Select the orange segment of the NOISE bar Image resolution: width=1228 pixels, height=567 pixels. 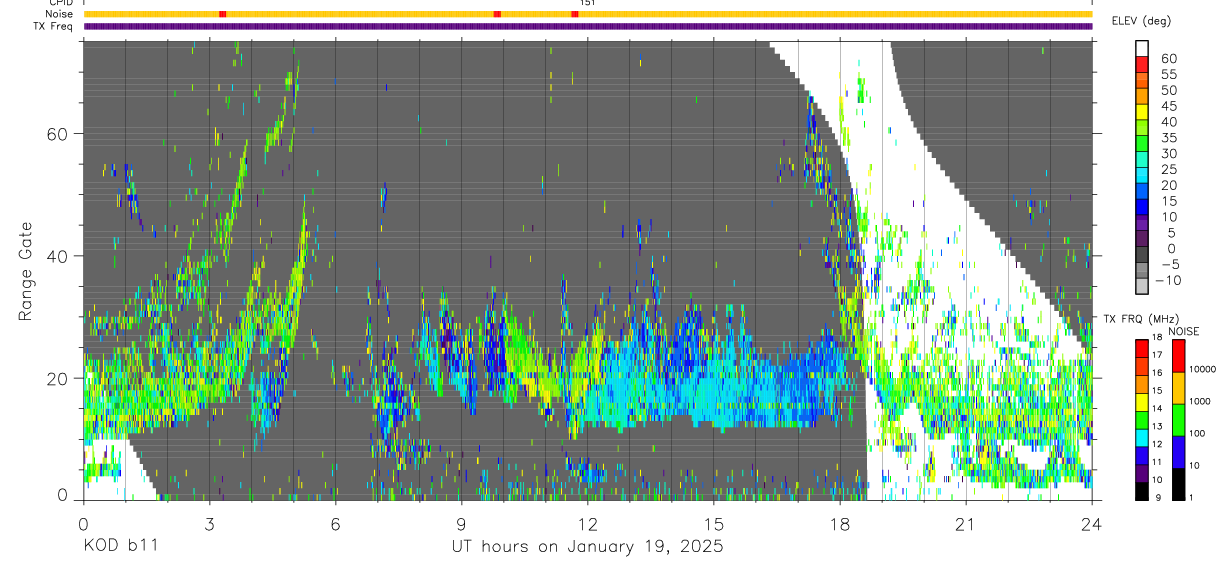click(x=1177, y=388)
